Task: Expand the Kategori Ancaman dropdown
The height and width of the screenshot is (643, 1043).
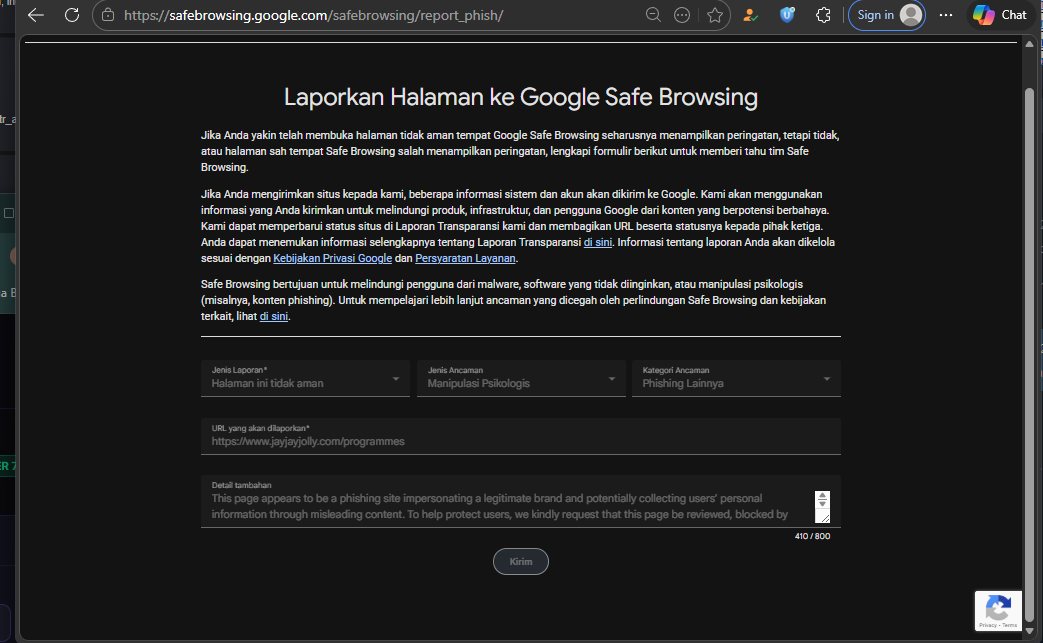Action: pyautogui.click(x=736, y=378)
